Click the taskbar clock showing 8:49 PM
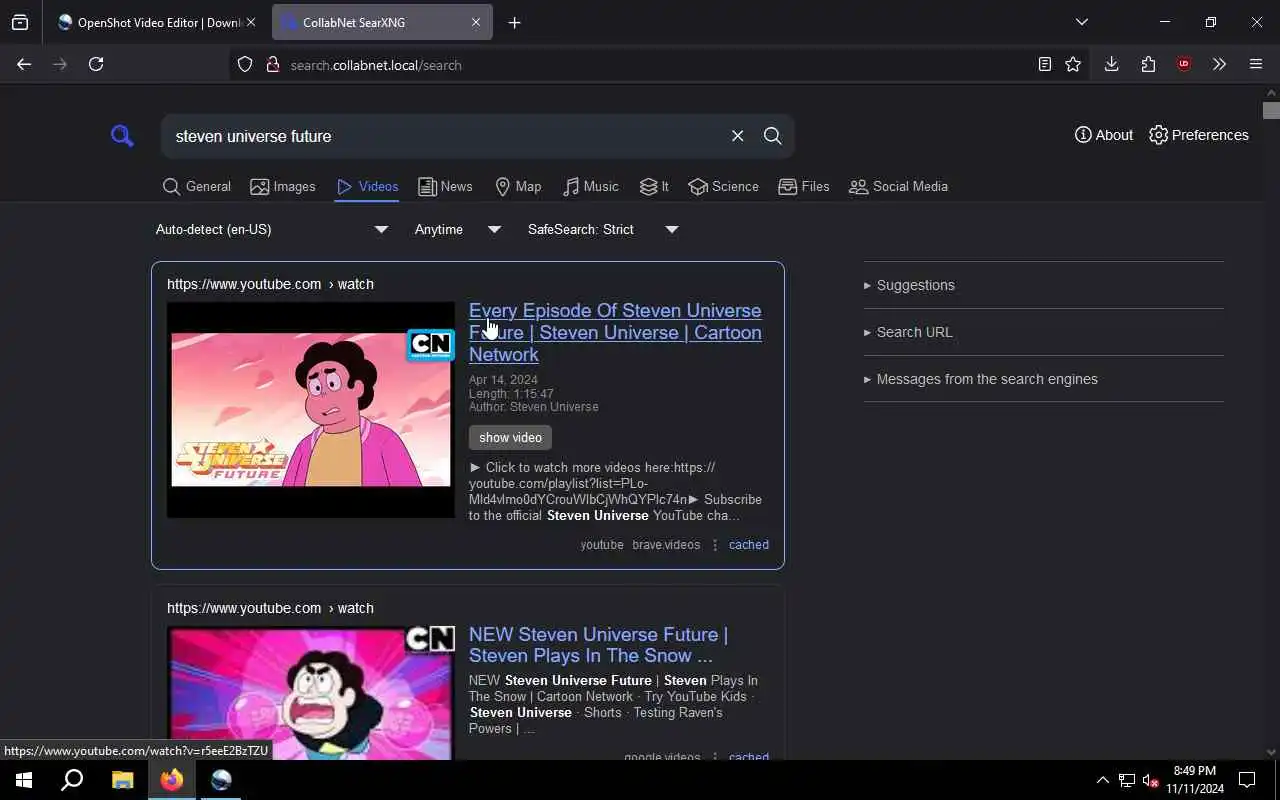 (x=1195, y=780)
